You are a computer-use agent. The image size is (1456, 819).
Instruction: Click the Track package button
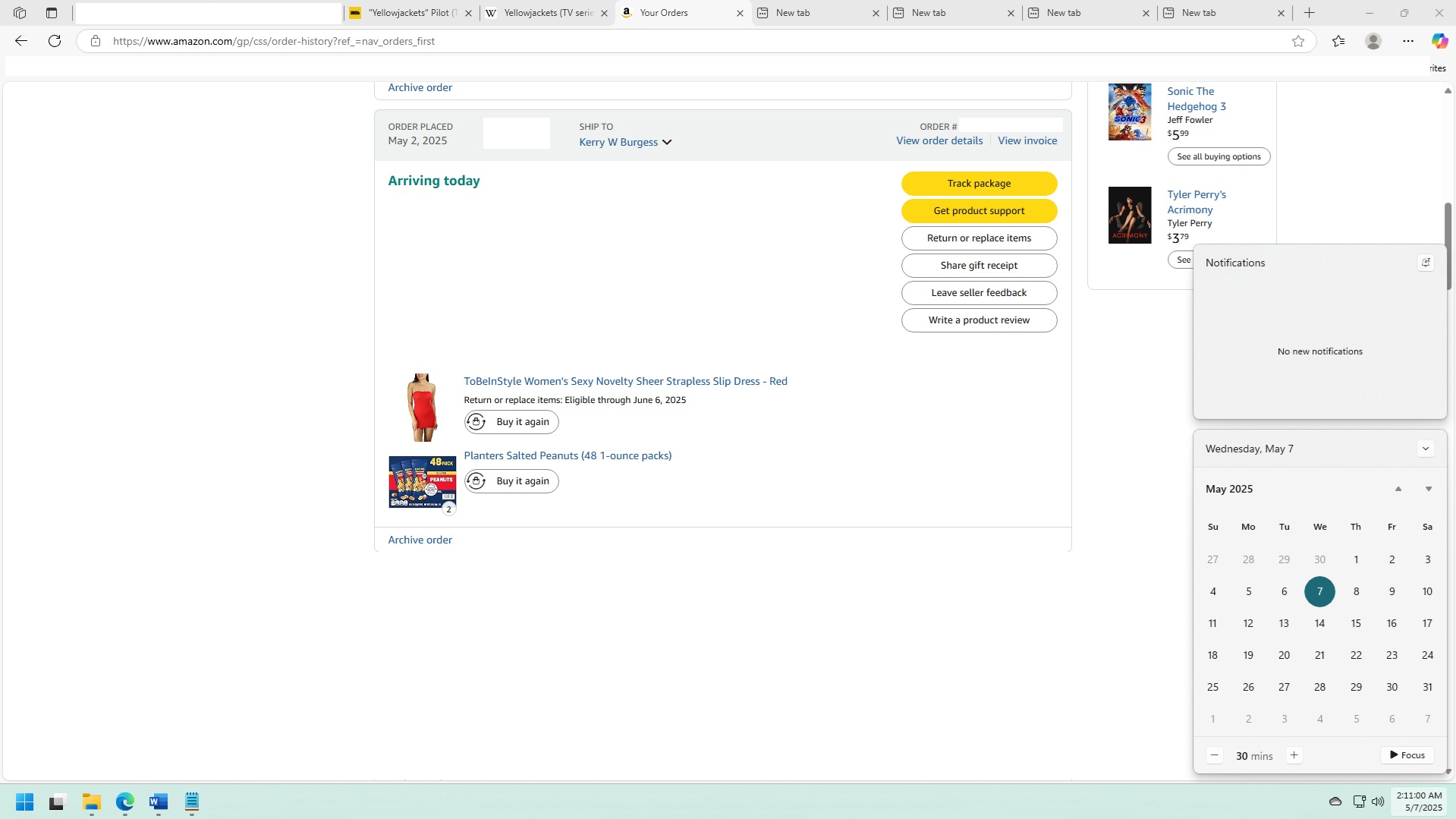(x=979, y=184)
